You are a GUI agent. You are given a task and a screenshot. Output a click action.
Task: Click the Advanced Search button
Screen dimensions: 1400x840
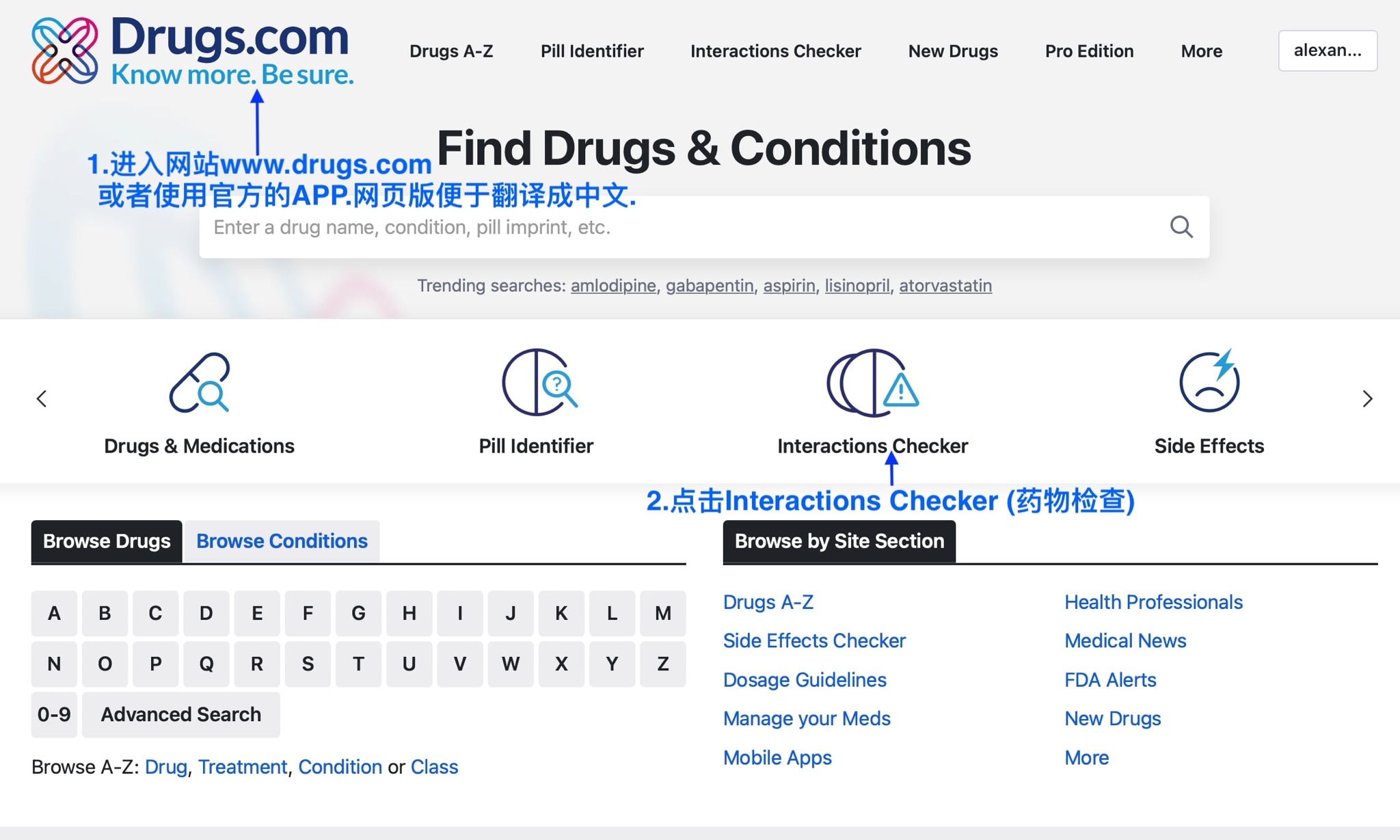click(x=180, y=714)
